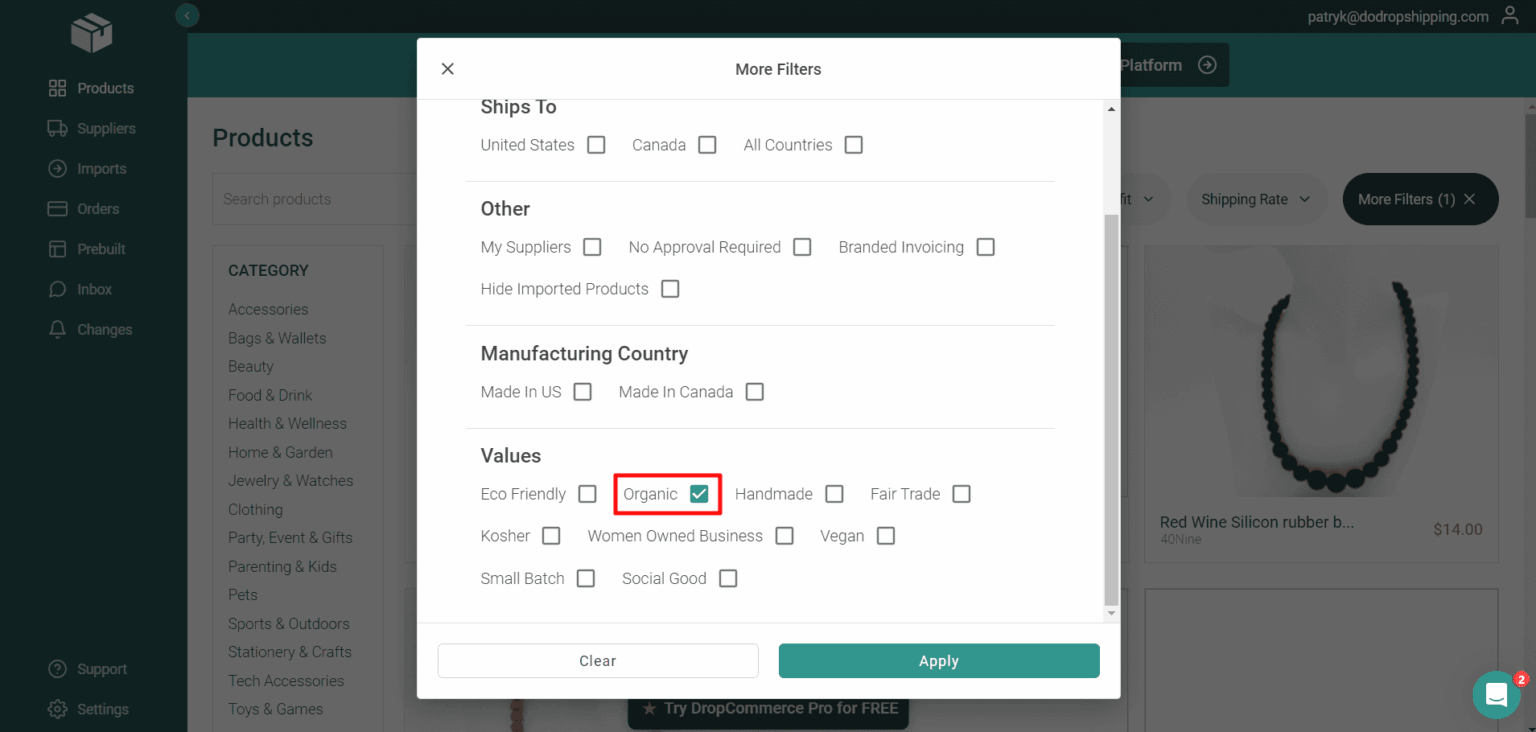Click the Imports icon in the sidebar

point(58,168)
